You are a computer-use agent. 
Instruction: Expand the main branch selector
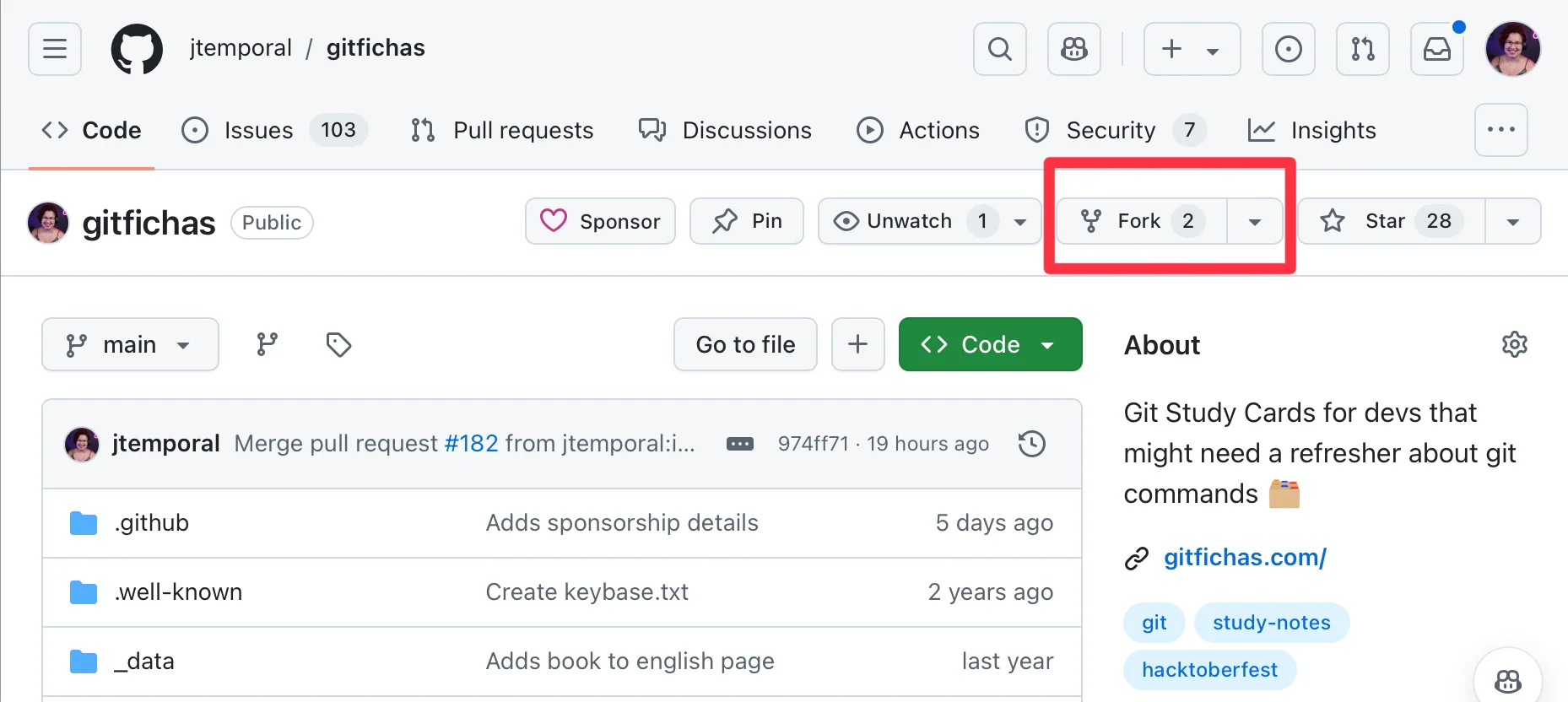tap(130, 344)
